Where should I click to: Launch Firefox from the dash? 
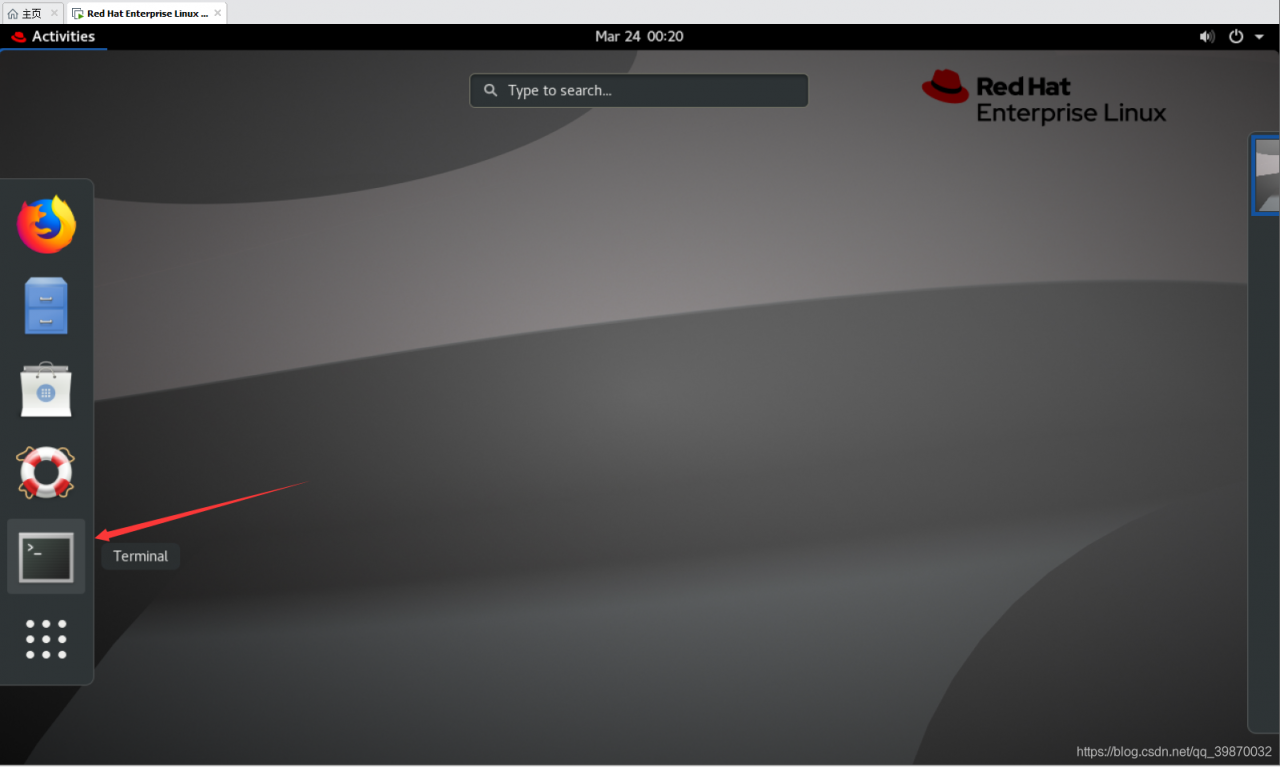[x=46, y=224]
